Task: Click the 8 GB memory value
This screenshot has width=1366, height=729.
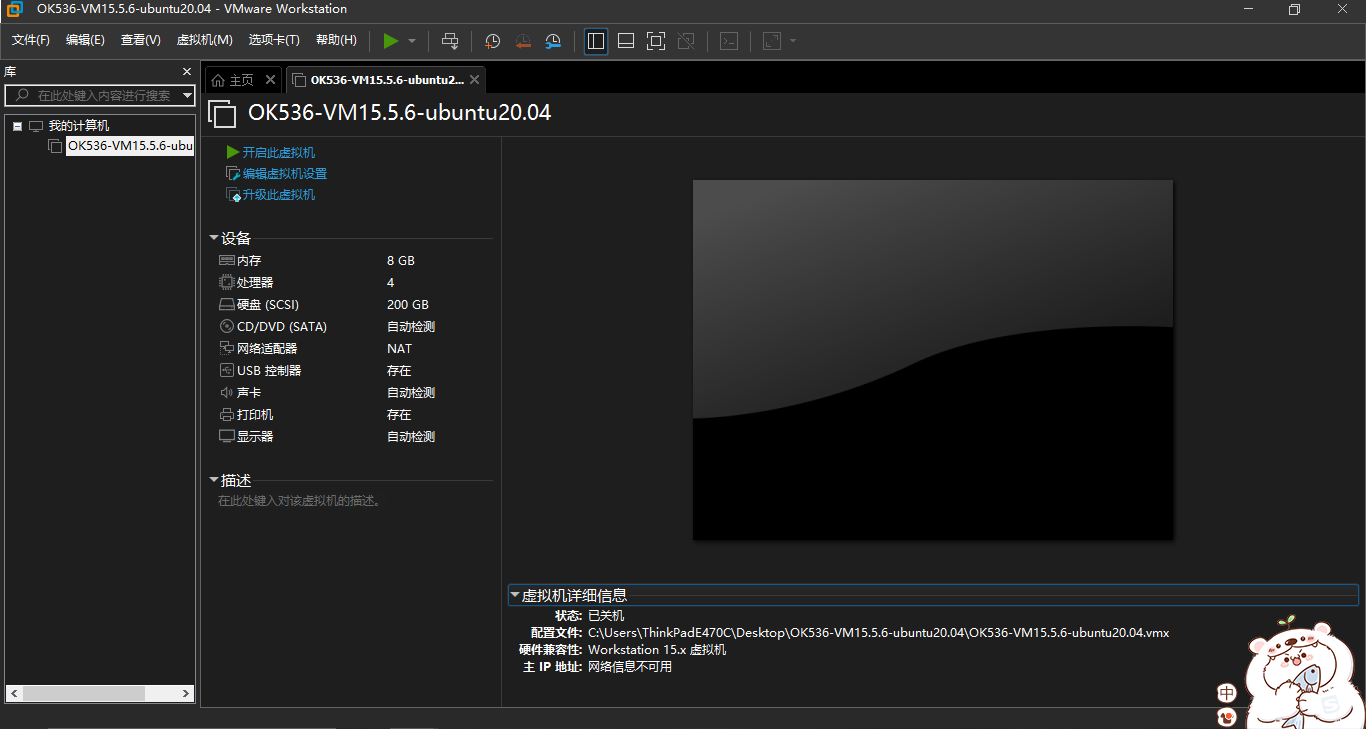Action: point(401,260)
